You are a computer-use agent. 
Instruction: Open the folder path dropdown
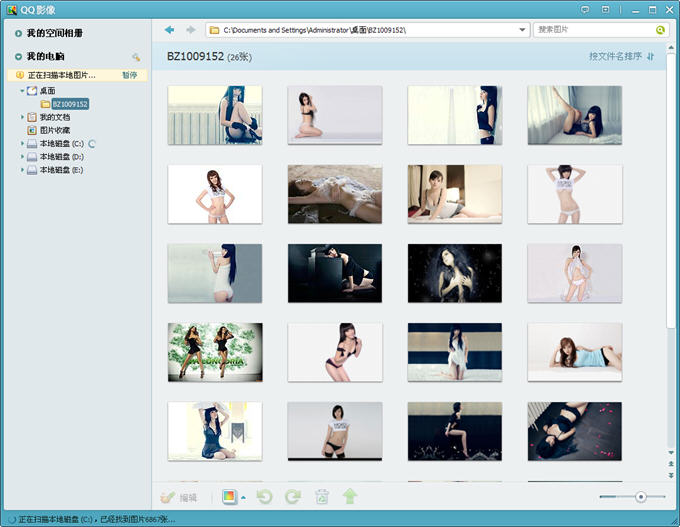point(523,30)
